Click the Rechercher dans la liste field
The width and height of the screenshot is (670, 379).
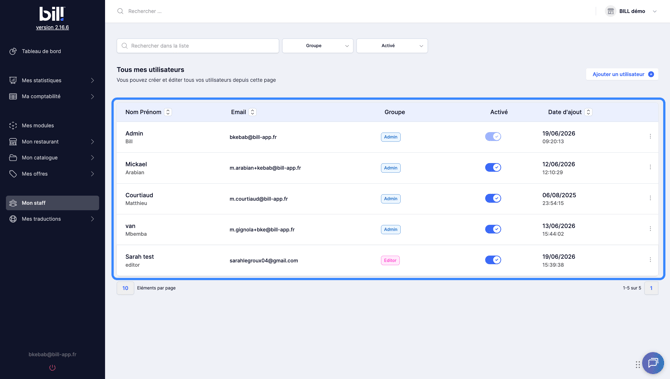[198, 46]
